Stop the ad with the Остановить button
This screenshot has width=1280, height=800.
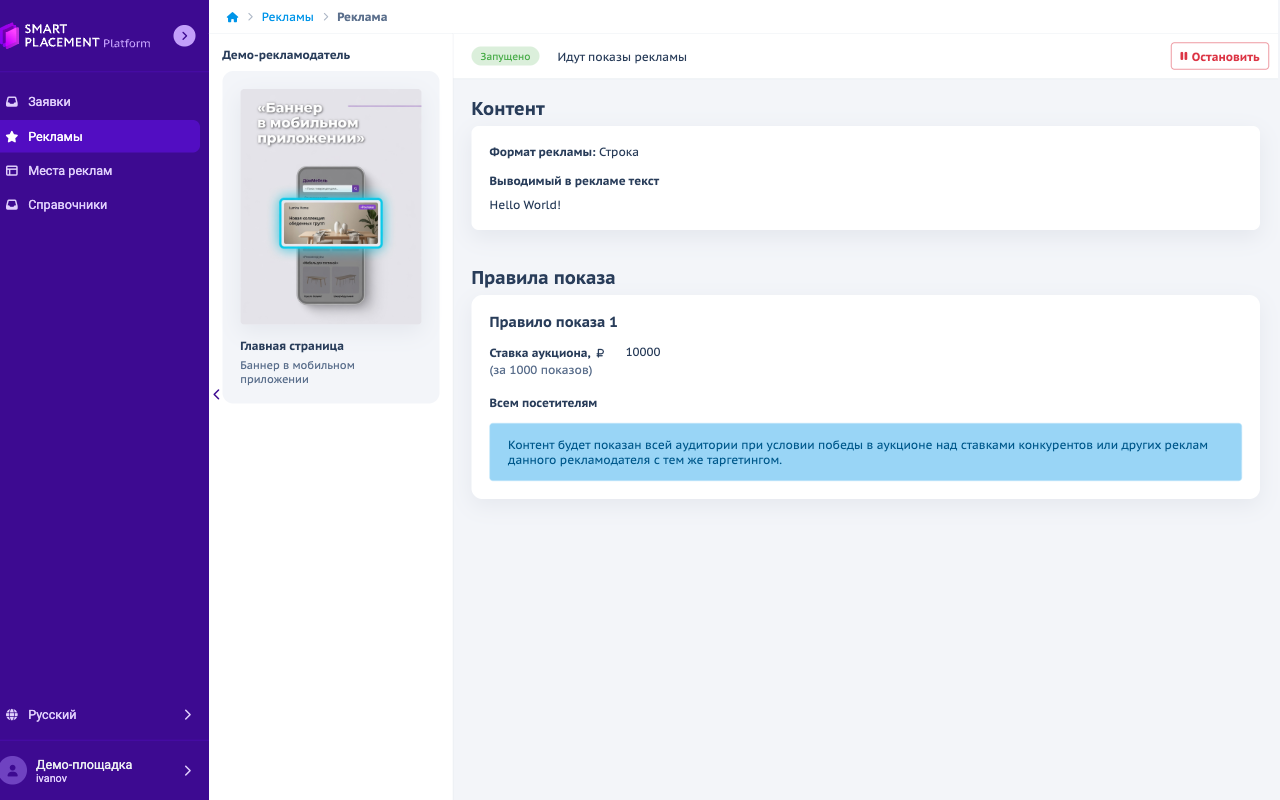(x=1220, y=56)
